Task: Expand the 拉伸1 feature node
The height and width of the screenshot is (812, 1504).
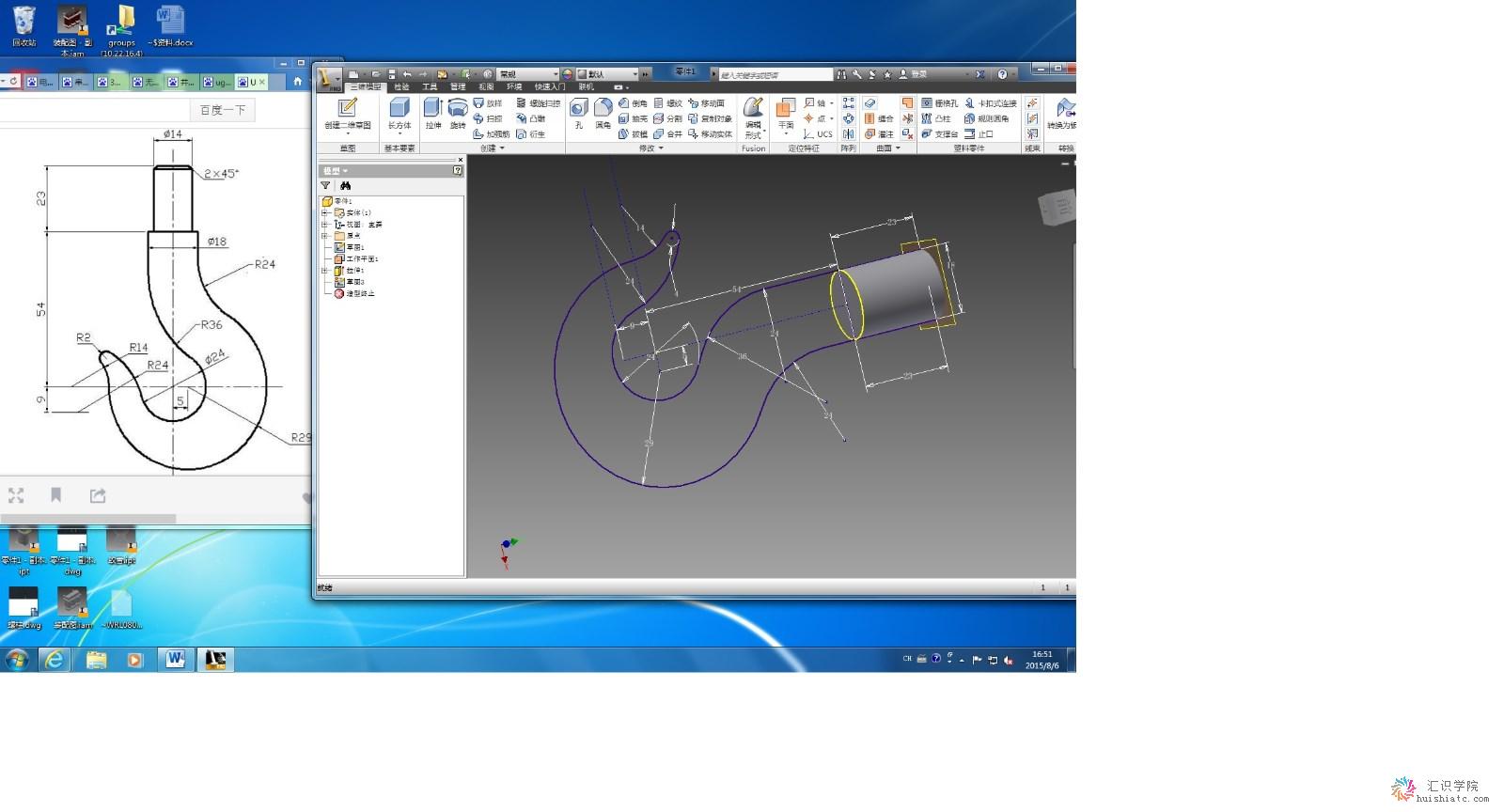Action: tap(324, 271)
